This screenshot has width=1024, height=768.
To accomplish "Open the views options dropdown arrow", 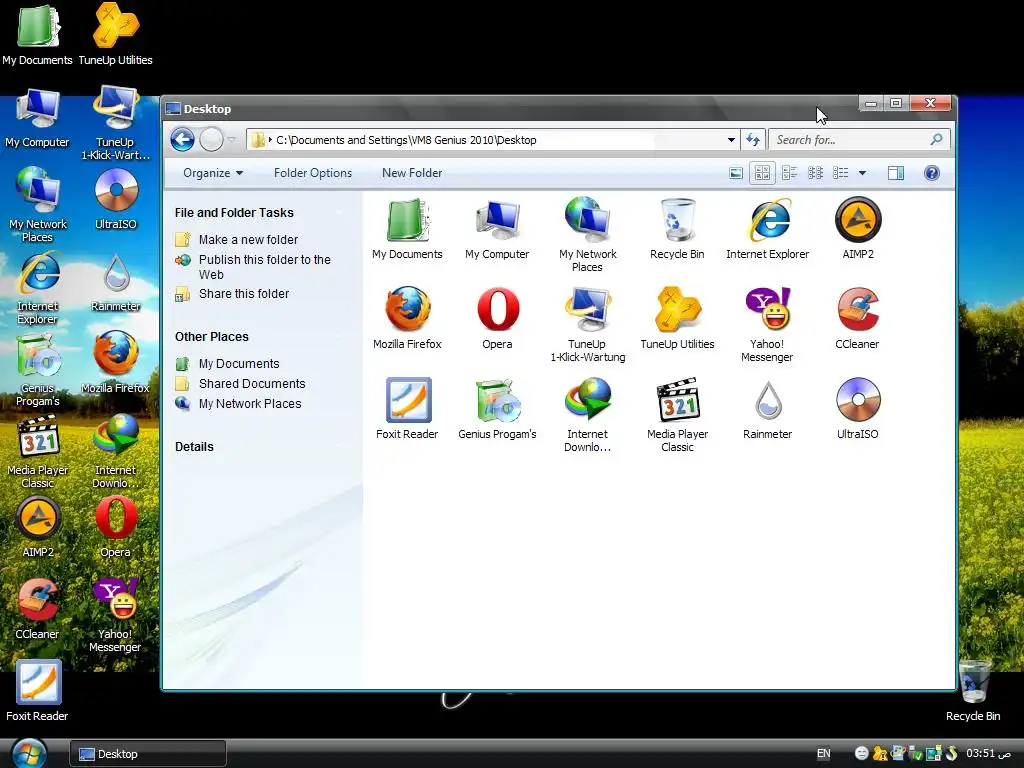I will click(x=862, y=173).
